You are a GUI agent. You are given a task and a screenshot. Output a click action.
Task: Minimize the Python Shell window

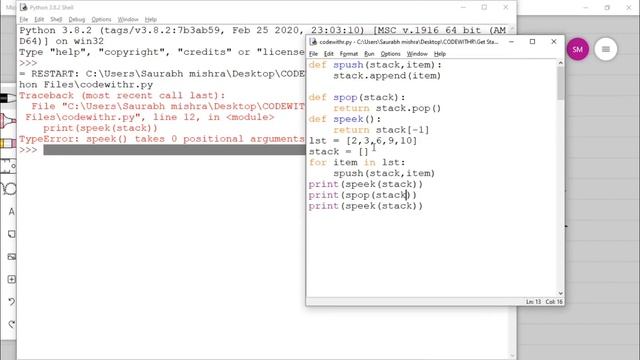[x=463, y=7]
